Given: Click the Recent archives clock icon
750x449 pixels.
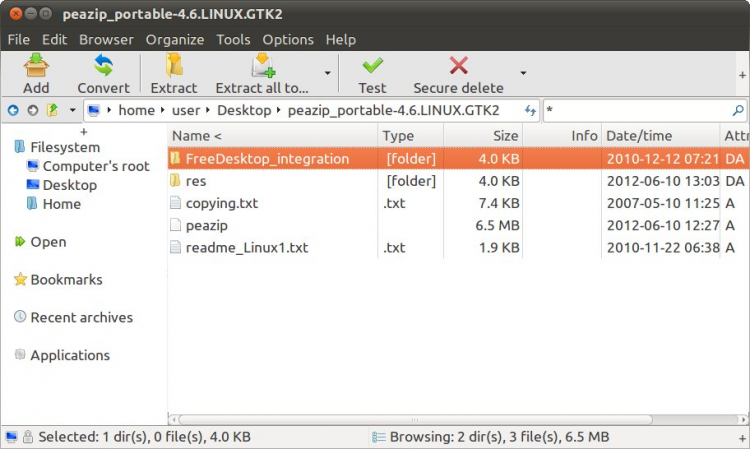Looking at the screenshot, I should pos(20,317).
